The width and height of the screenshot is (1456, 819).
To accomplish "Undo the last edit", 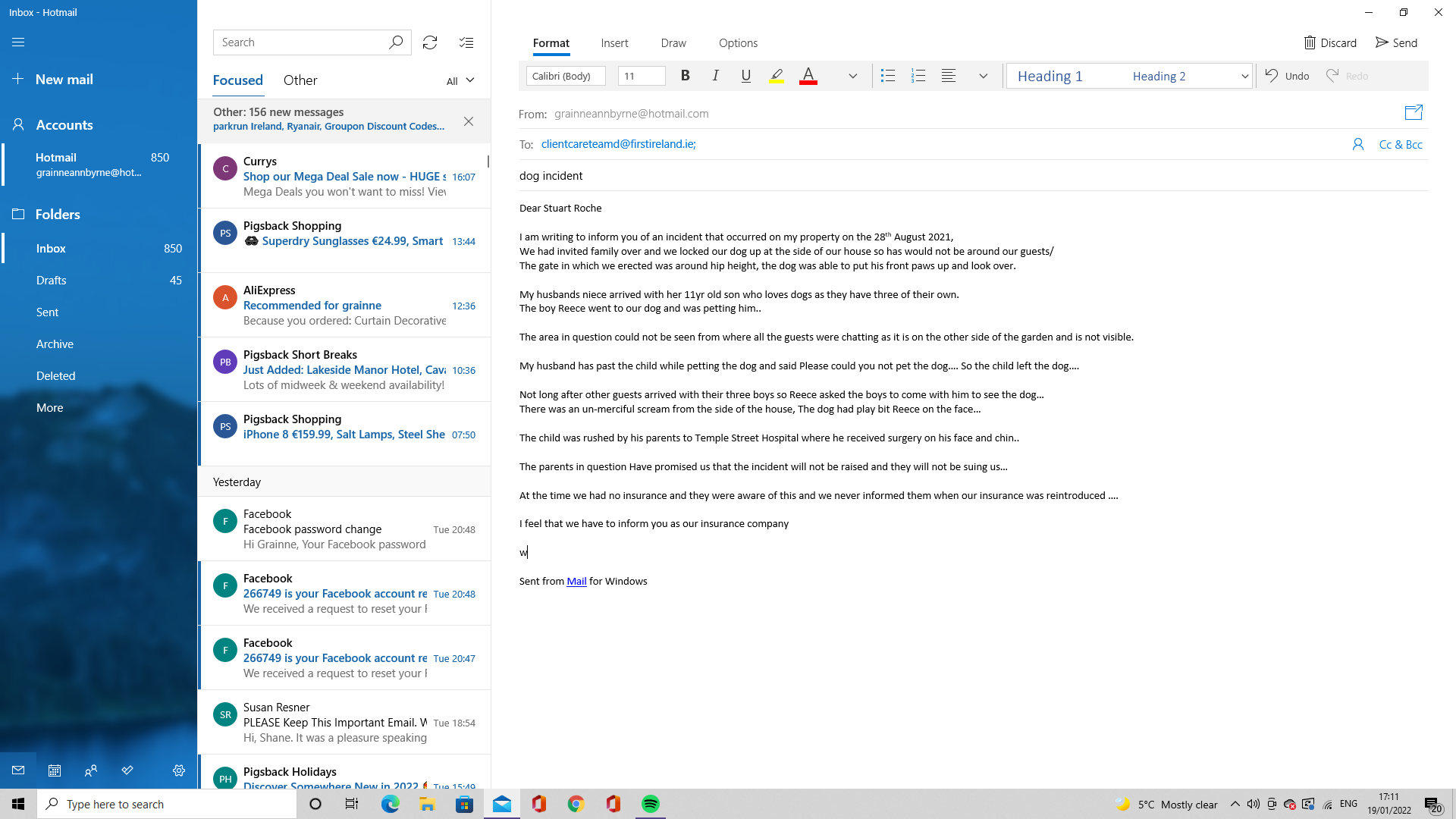I will [1287, 76].
